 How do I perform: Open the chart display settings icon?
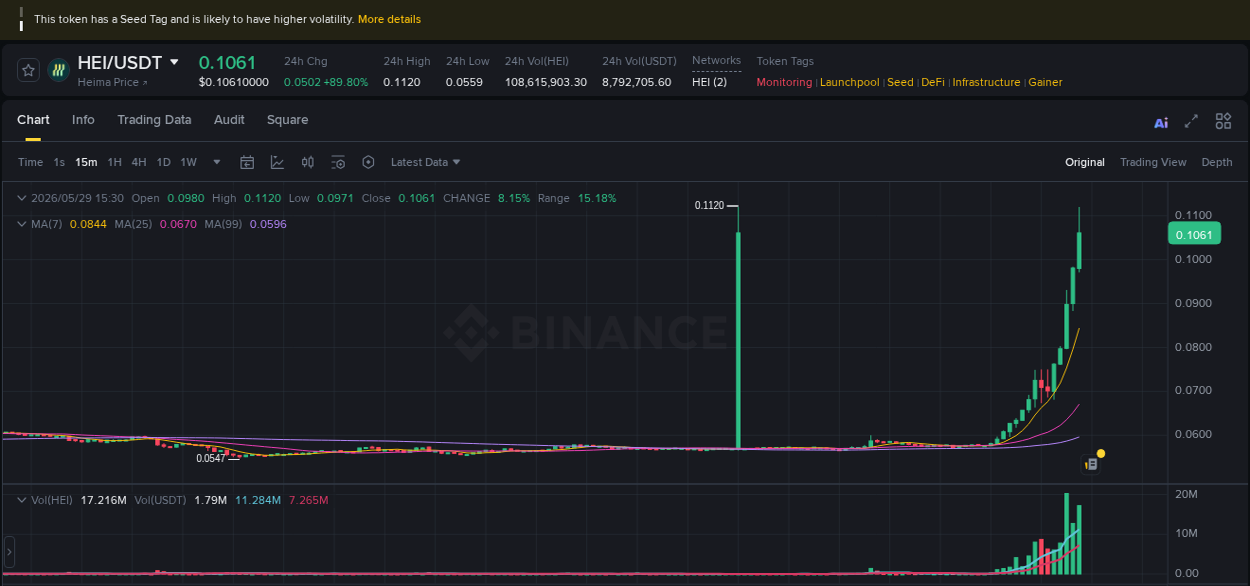tap(338, 162)
